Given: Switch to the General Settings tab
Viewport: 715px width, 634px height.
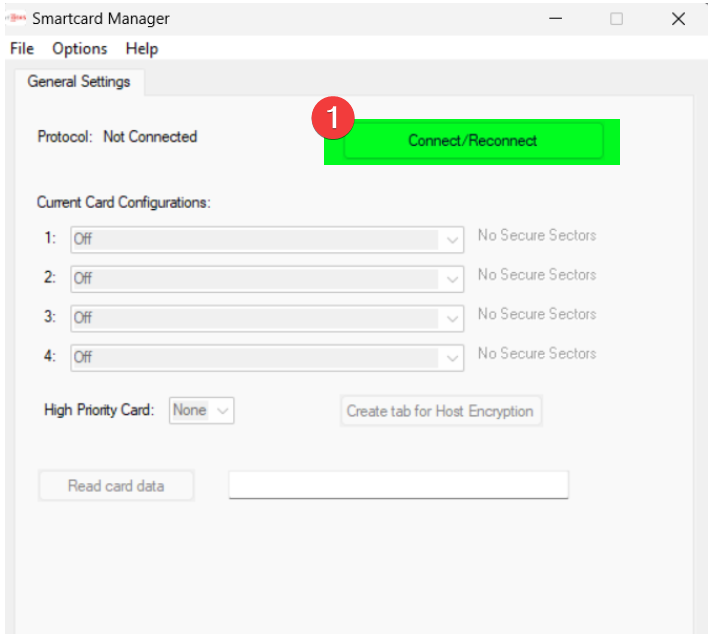Looking at the screenshot, I should [x=79, y=81].
